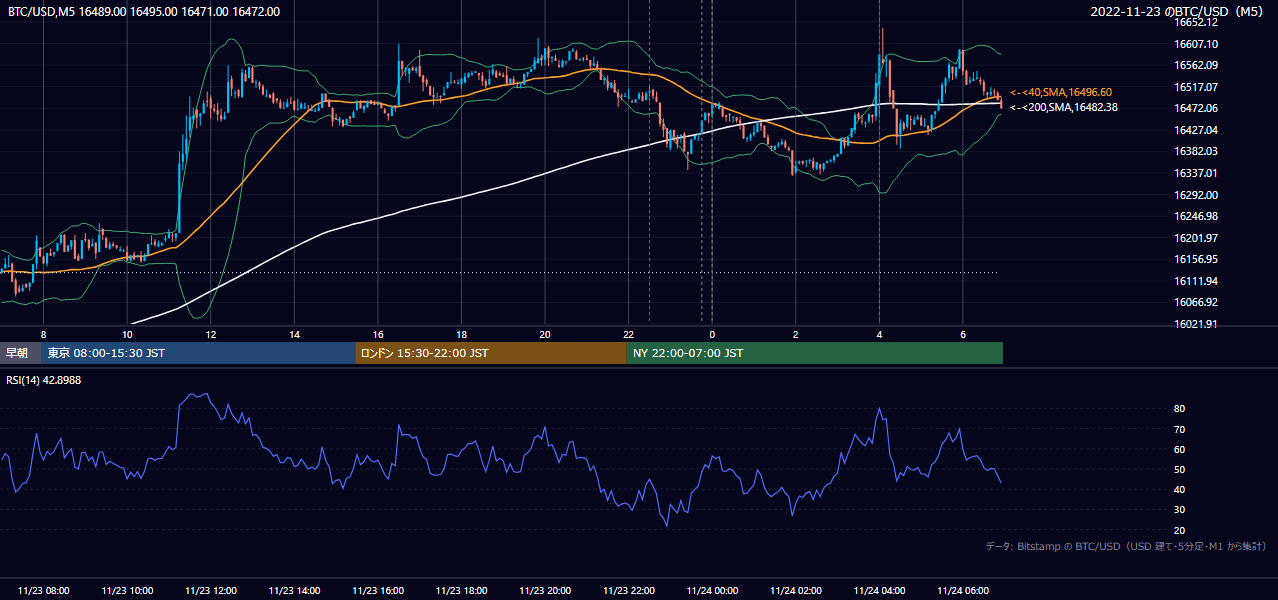Click hour label 0 on price chart time axis
Viewport: 1278px width, 600px height.
(712, 334)
